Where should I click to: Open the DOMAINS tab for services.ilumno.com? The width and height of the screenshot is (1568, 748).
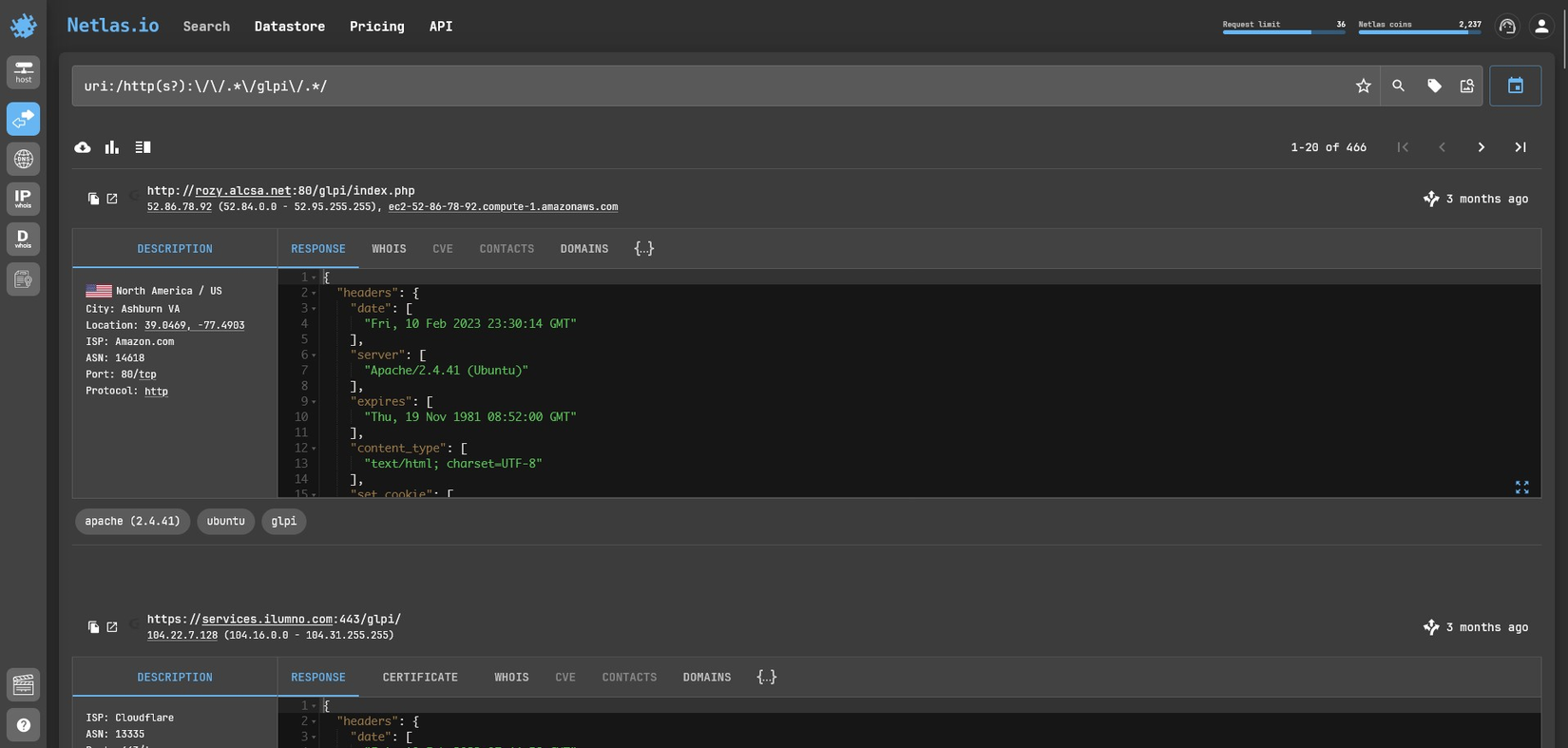(707, 678)
